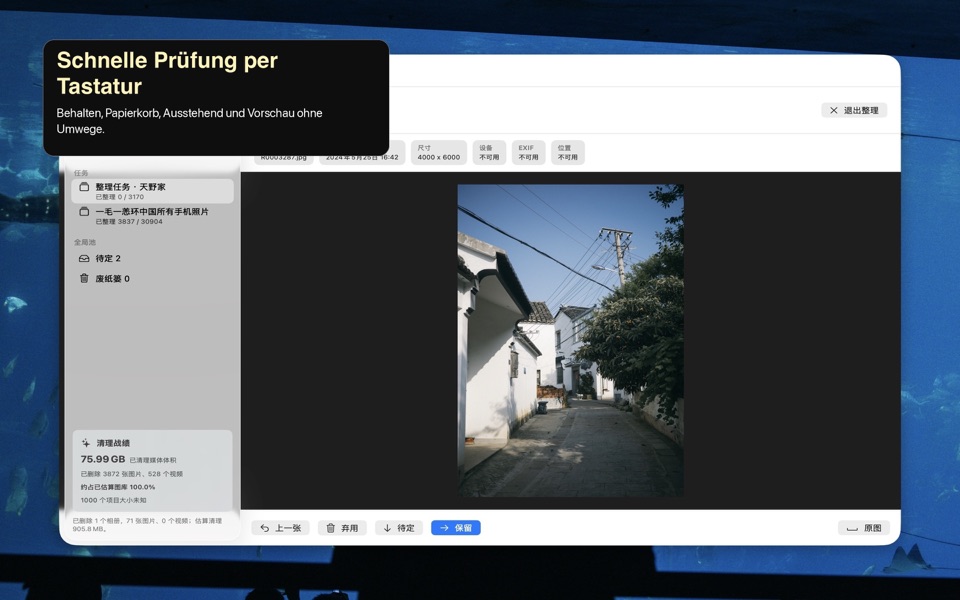960x600 pixels.
Task: Click the EXIF 不可用 info chip
Action: 528,152
